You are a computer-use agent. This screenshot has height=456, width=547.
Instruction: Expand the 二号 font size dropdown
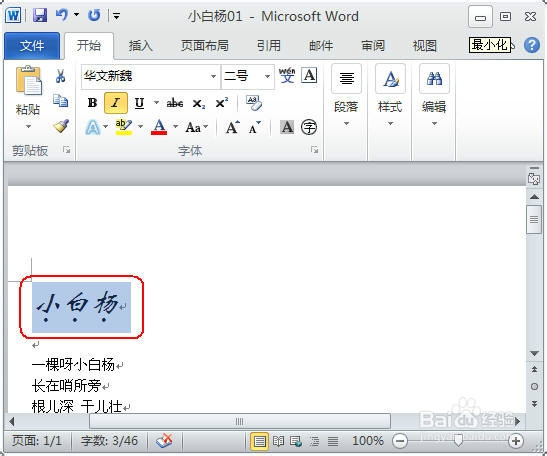click(268, 76)
